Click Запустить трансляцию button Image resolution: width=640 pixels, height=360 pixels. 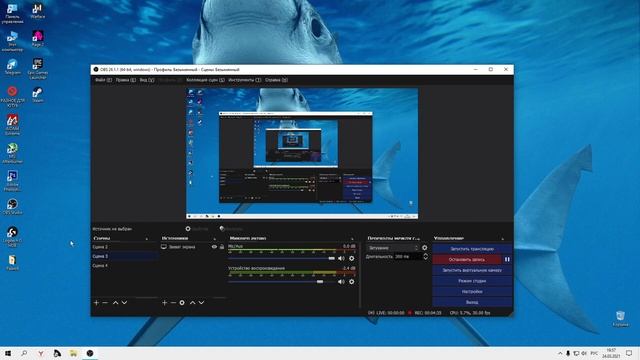472,249
